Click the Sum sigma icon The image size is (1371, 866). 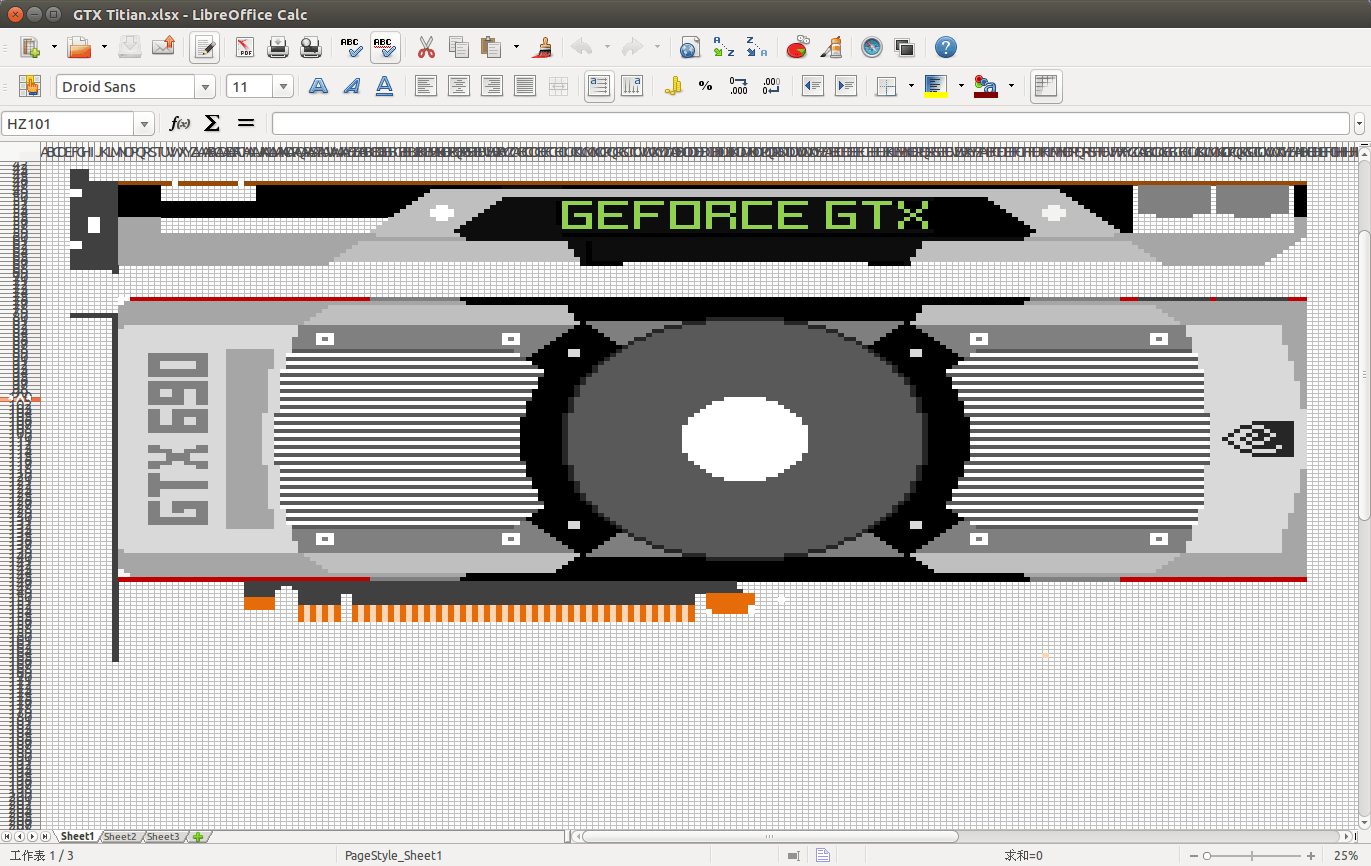212,124
